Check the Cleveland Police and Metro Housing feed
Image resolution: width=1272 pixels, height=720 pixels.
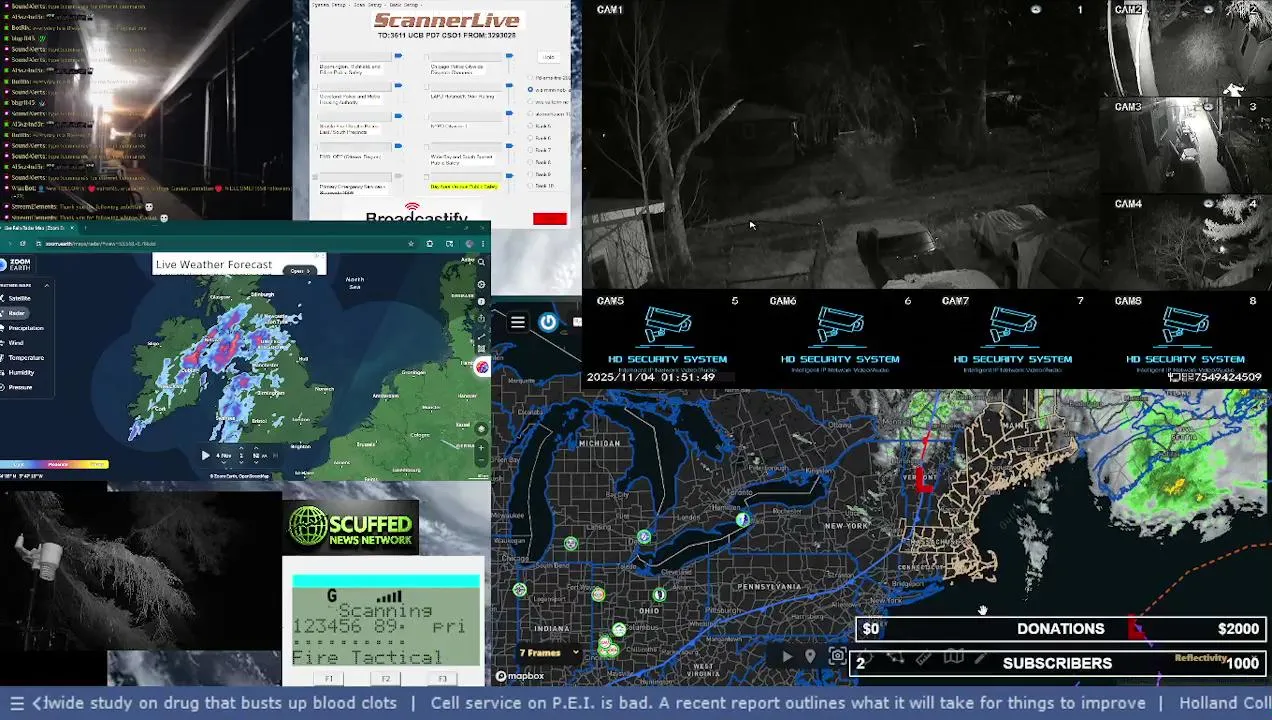pos(315,87)
